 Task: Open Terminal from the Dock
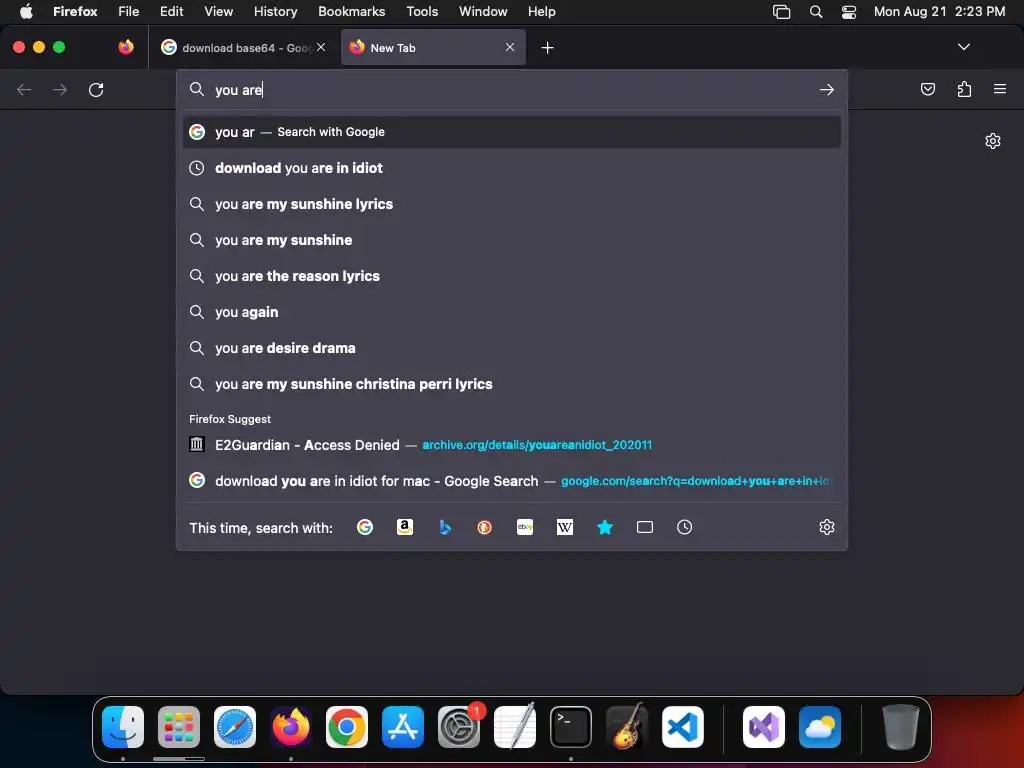point(571,726)
